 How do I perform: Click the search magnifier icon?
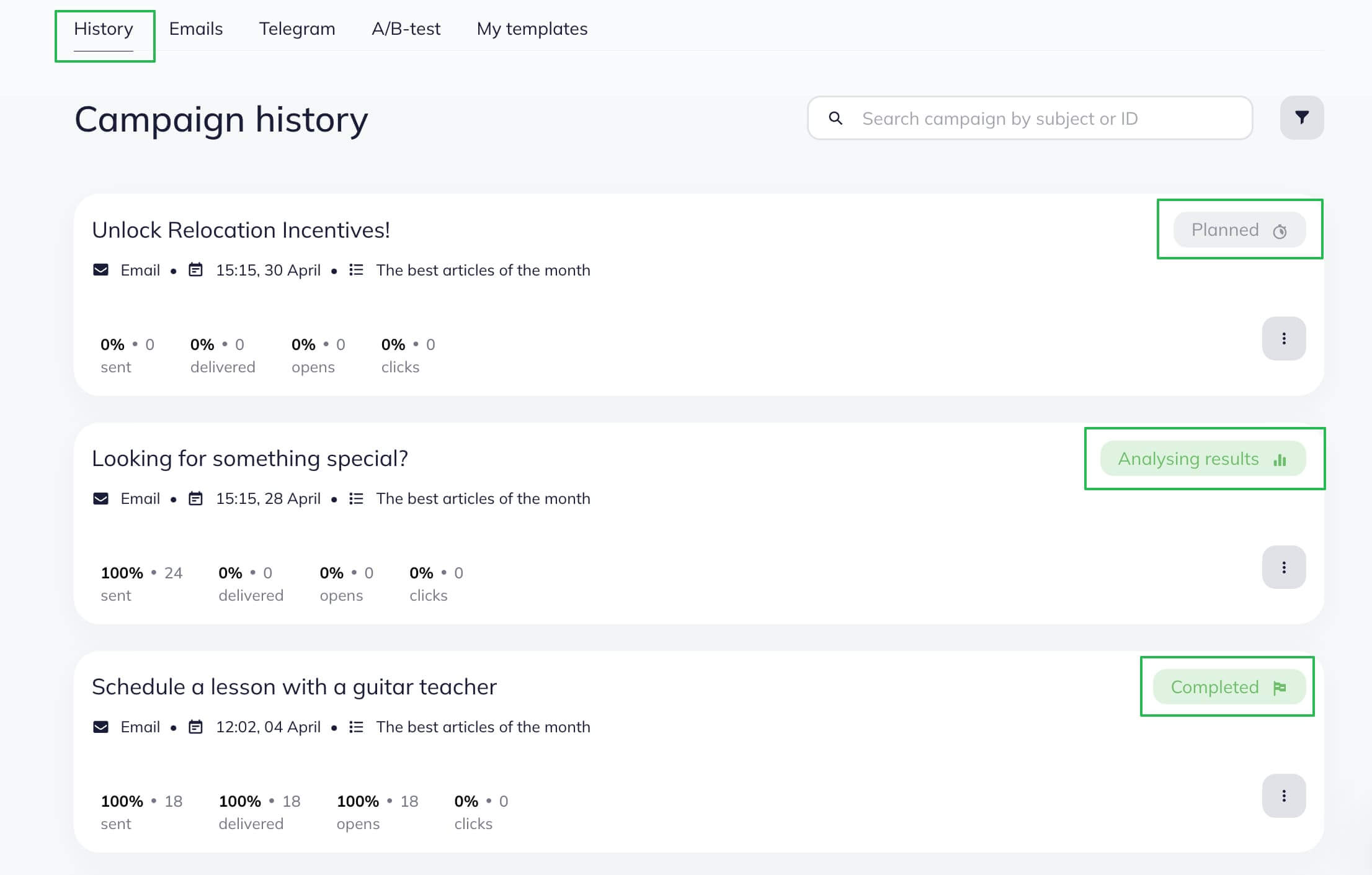(x=835, y=118)
